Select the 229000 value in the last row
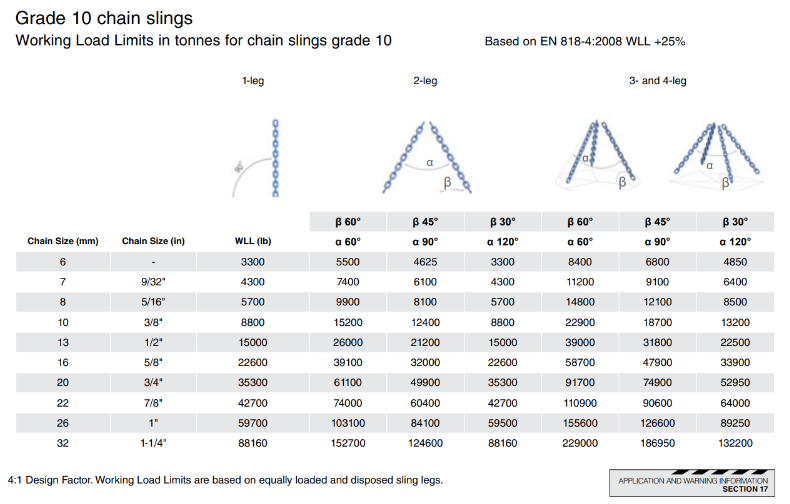The height and width of the screenshot is (504, 790). 580,441
